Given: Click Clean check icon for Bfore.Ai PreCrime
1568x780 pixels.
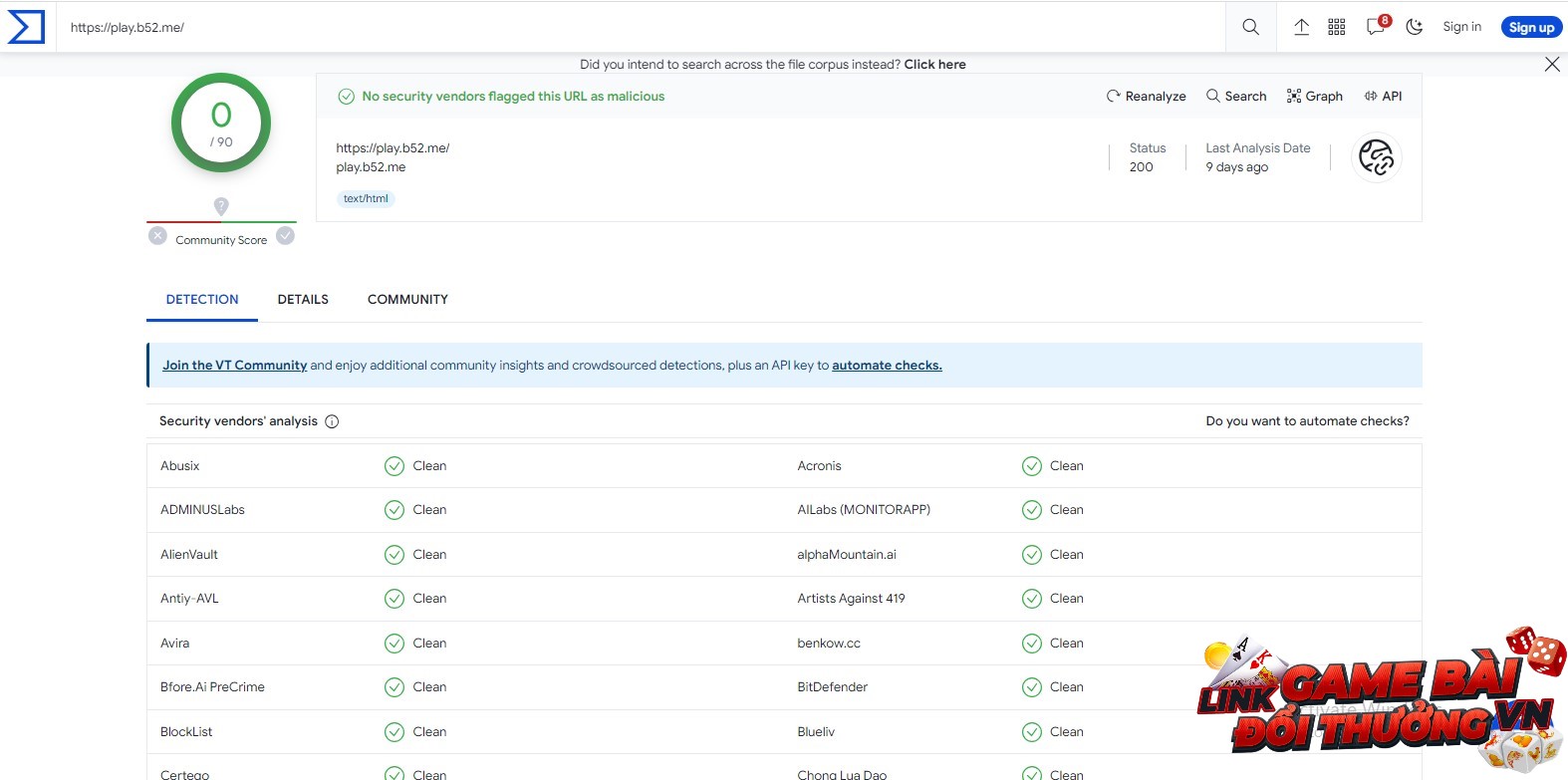Looking at the screenshot, I should [394, 687].
